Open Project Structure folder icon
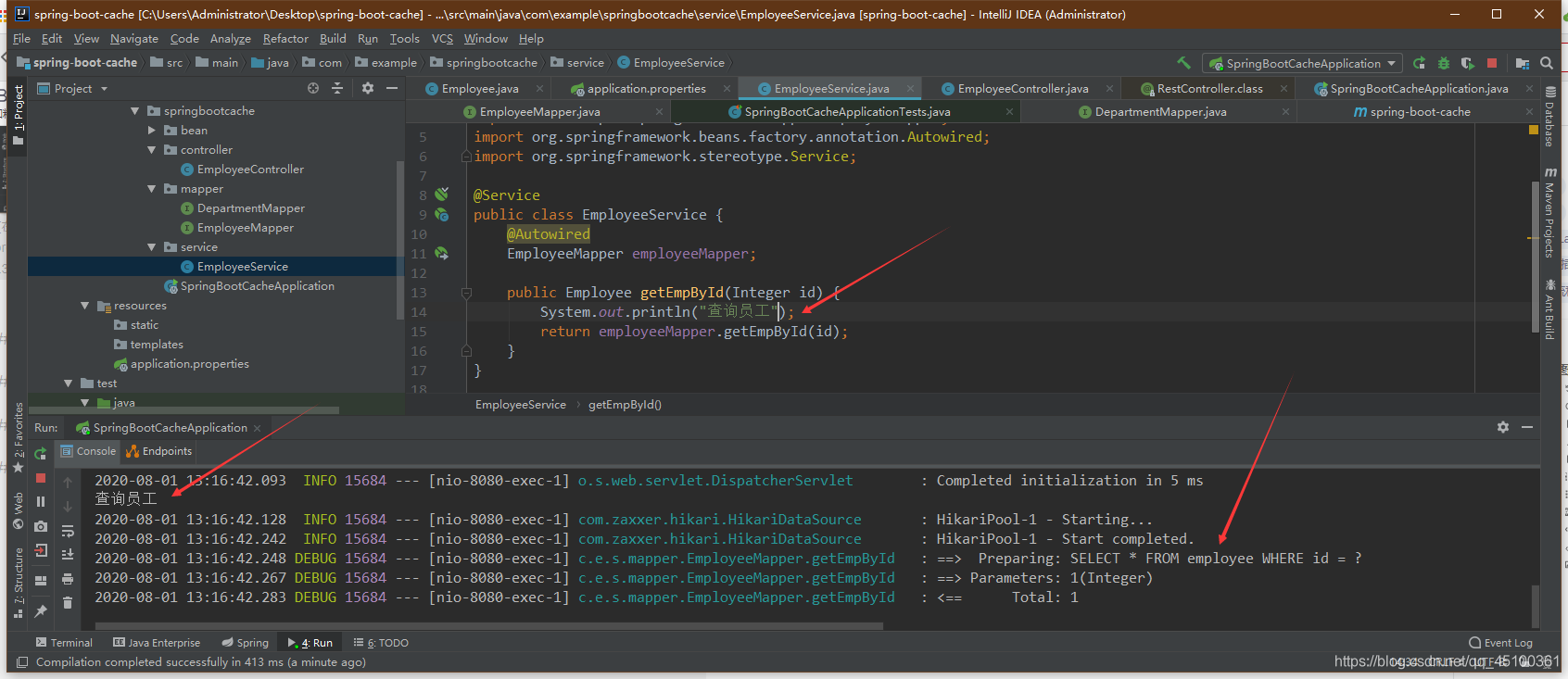The height and width of the screenshot is (679, 1568). click(x=1523, y=63)
